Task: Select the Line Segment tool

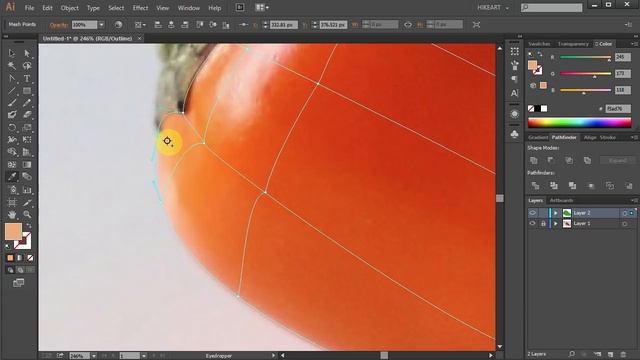Action: click(12, 91)
